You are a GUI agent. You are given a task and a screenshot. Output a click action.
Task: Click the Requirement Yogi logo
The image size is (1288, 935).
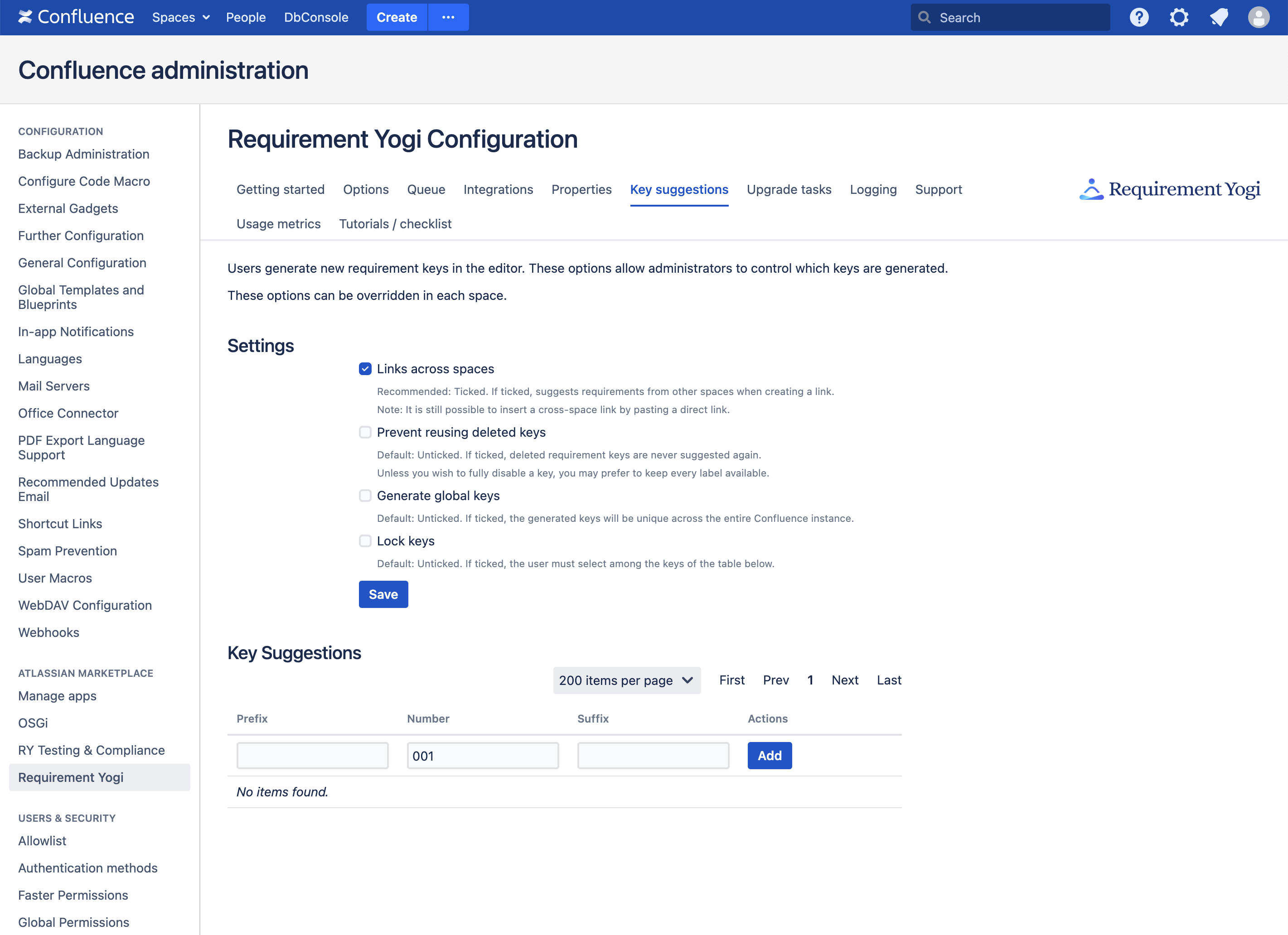pyautogui.click(x=1169, y=189)
